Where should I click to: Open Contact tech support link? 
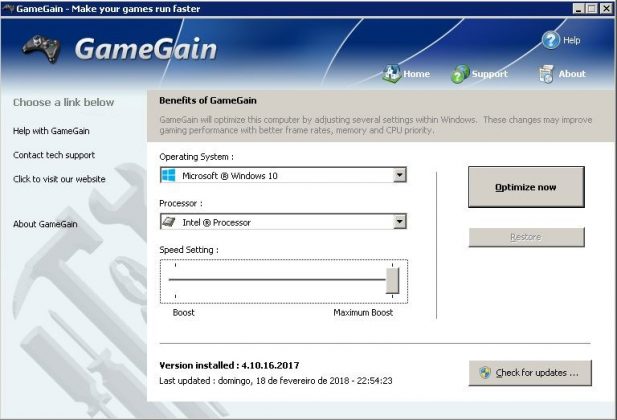click(x=54, y=155)
